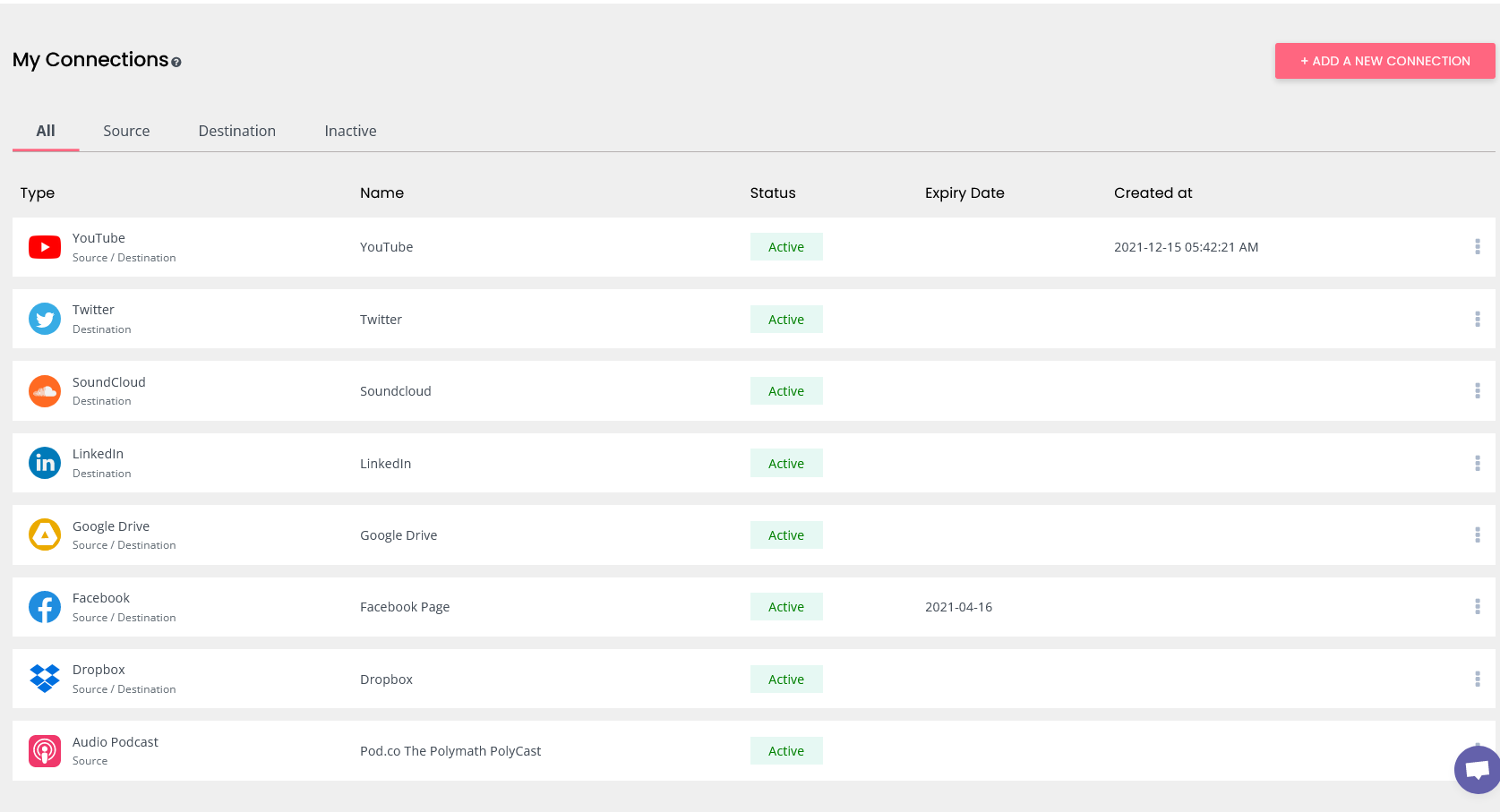Click the Expiry Date column header
Screen dimensions: 1500x812
tap(964, 193)
